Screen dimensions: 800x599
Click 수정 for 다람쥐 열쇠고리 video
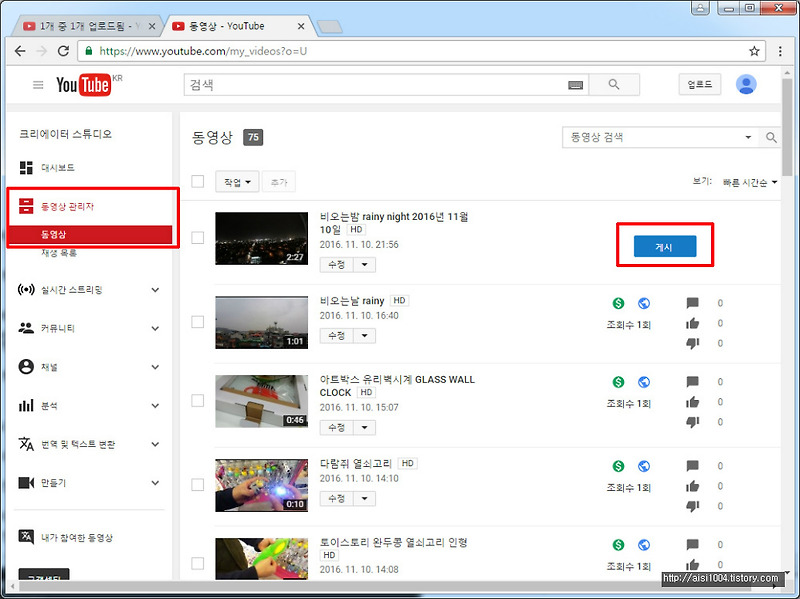(x=337, y=498)
